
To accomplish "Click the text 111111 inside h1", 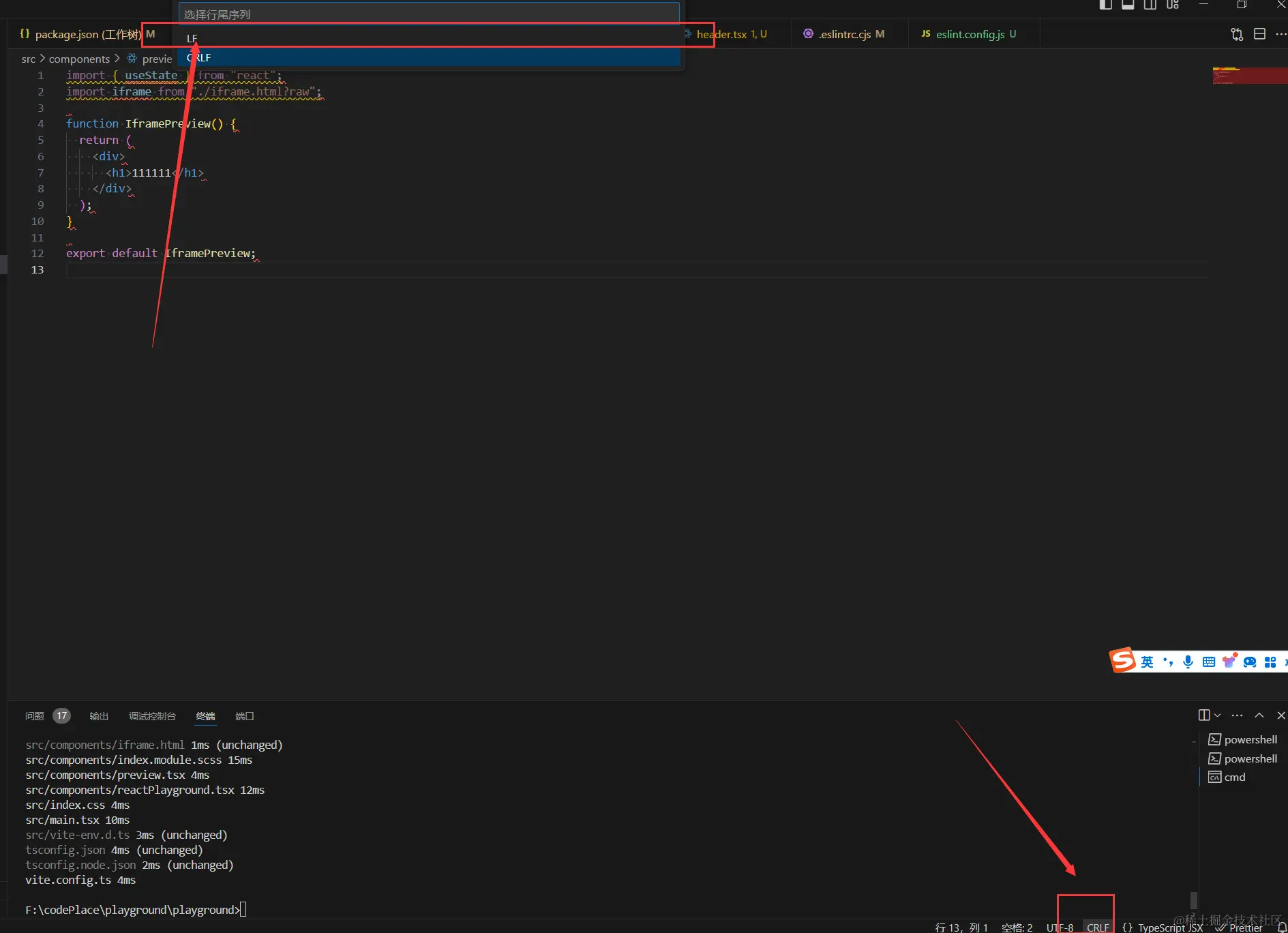I will (x=151, y=173).
